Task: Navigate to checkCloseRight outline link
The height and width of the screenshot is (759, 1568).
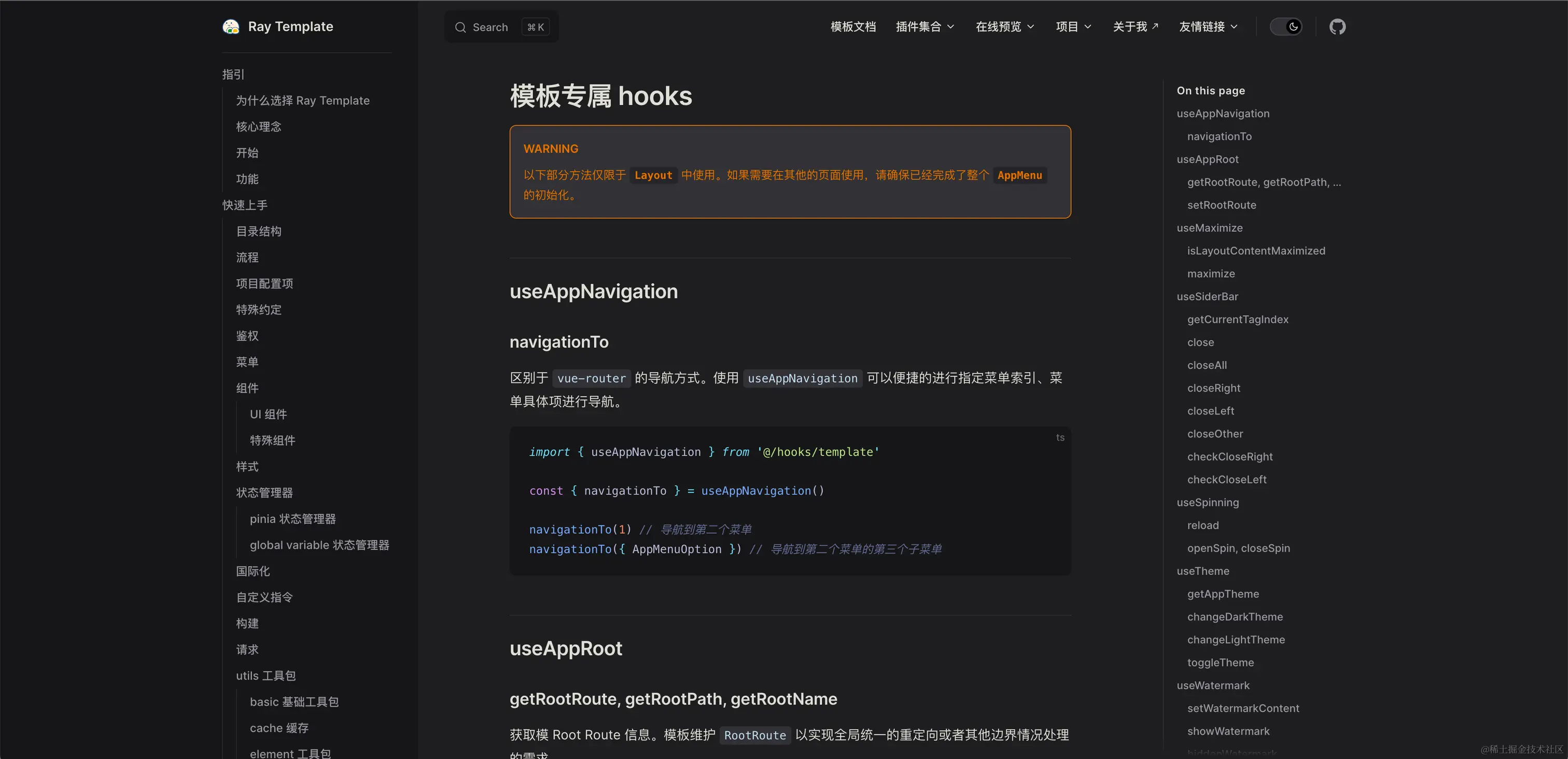Action: coord(1229,457)
